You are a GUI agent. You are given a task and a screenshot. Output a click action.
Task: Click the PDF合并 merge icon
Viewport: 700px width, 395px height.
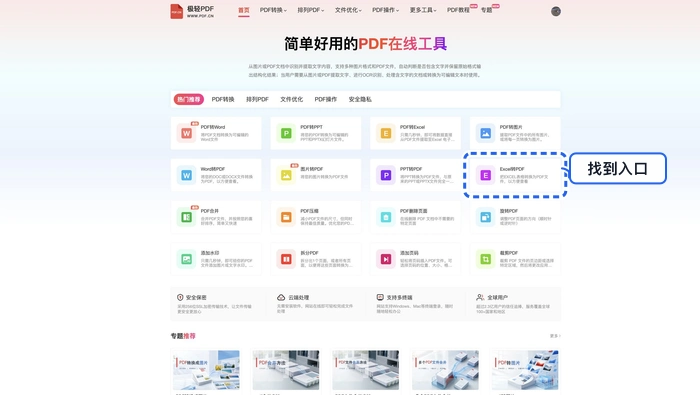[x=187, y=217]
